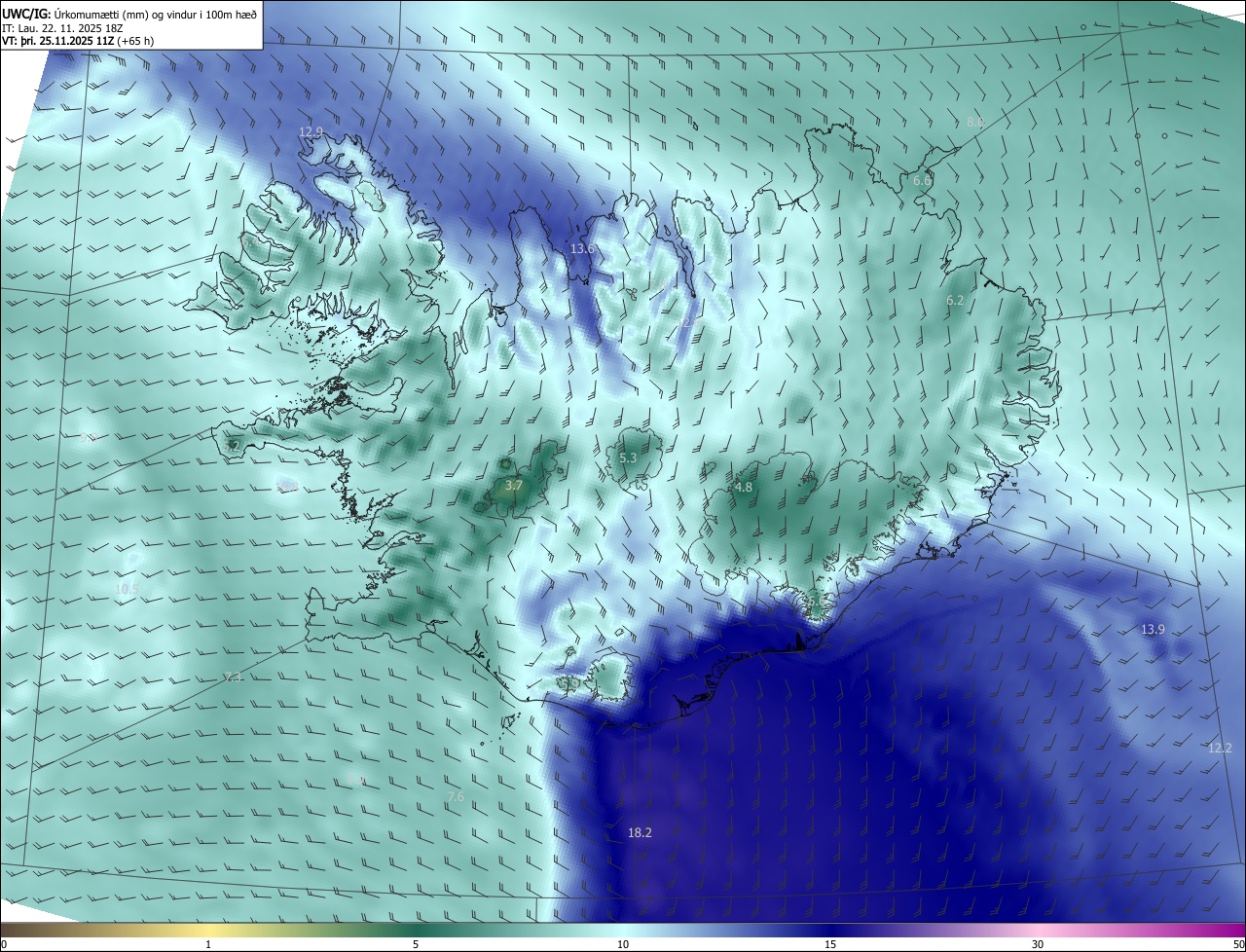The width and height of the screenshot is (1246, 952).
Task: Click the 12.2 value near the right edge
Action: click(1220, 749)
